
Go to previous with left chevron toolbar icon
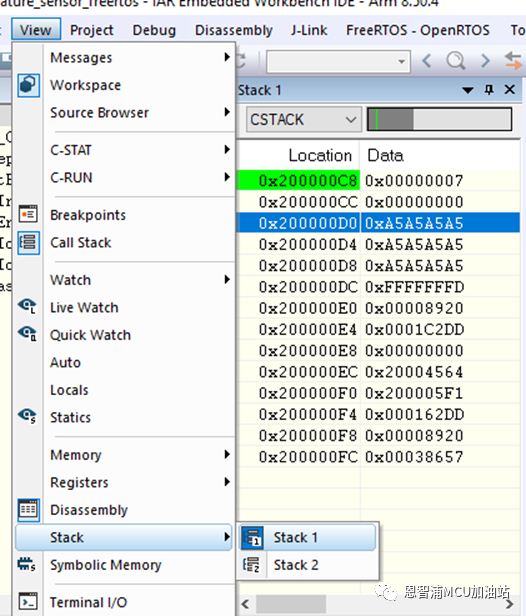[x=427, y=61]
